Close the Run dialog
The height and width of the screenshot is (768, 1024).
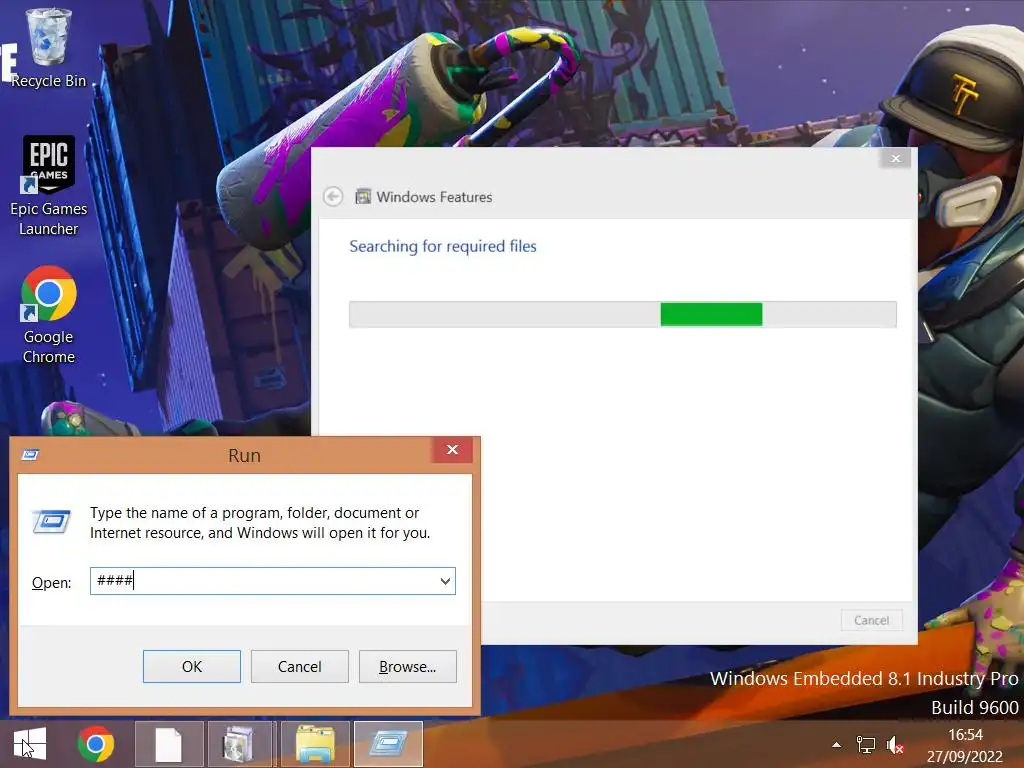tap(452, 449)
